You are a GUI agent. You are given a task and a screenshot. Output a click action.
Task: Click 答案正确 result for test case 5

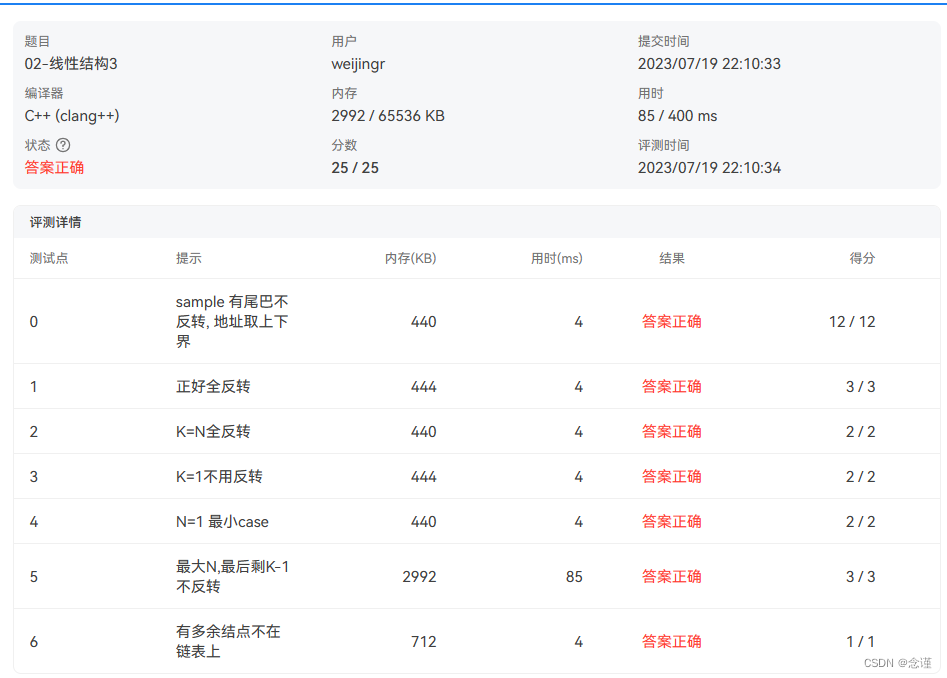point(671,576)
